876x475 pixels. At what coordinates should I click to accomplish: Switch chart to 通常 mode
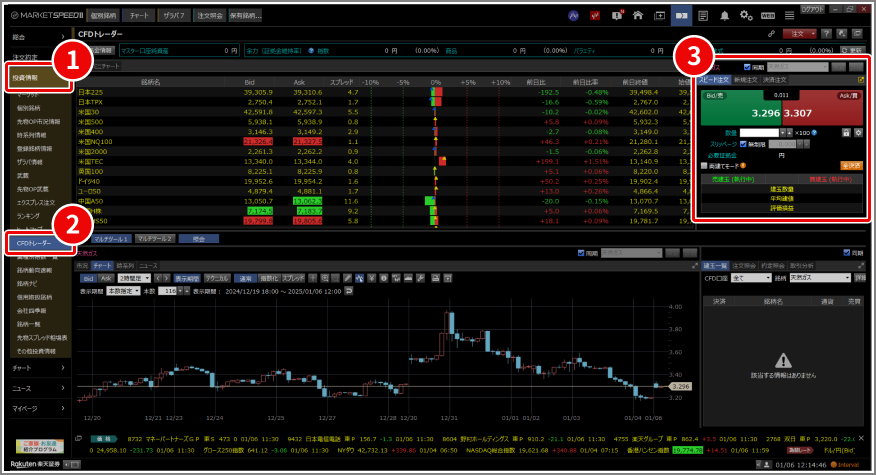(245, 278)
